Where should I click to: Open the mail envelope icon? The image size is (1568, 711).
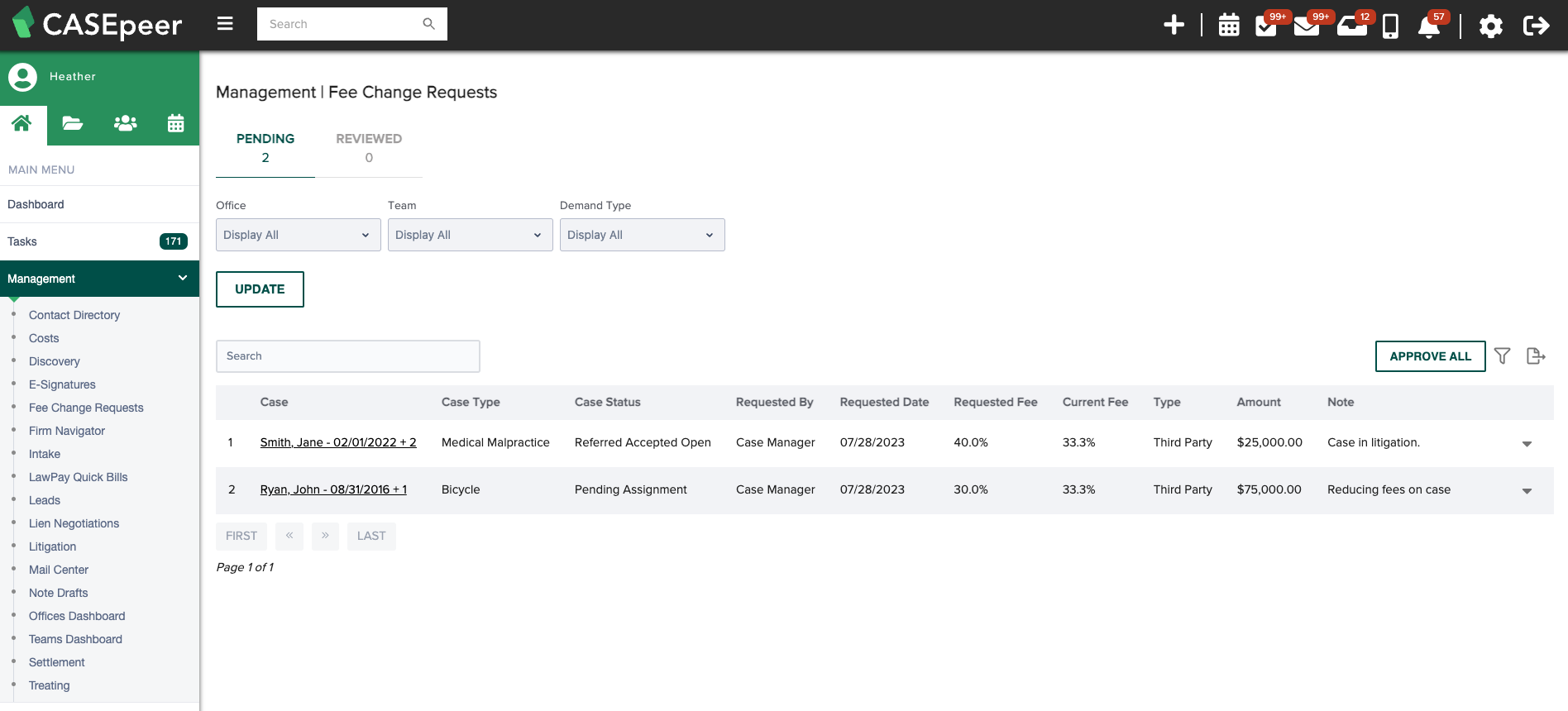[1307, 25]
